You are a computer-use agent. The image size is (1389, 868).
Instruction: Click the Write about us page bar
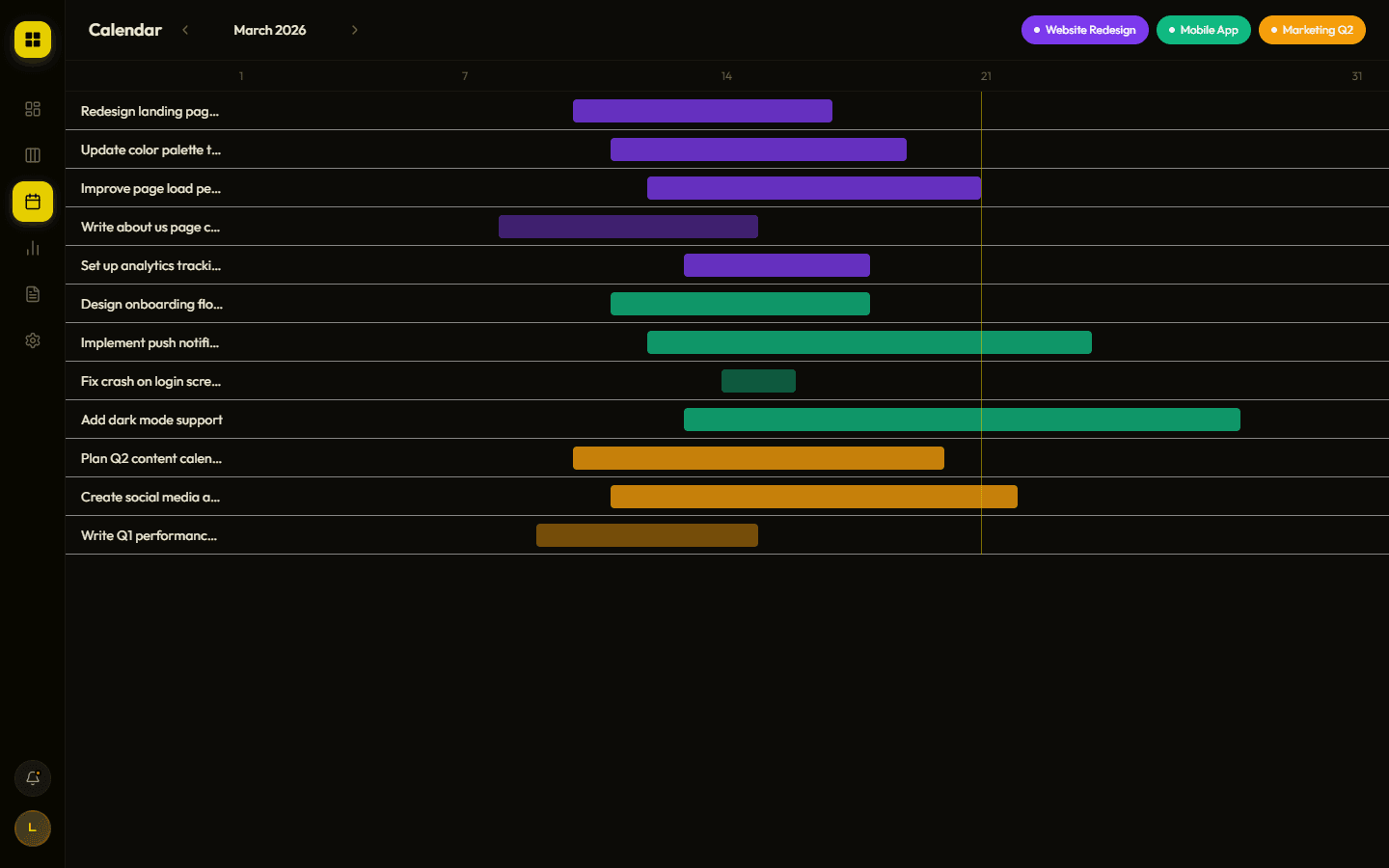click(628, 227)
